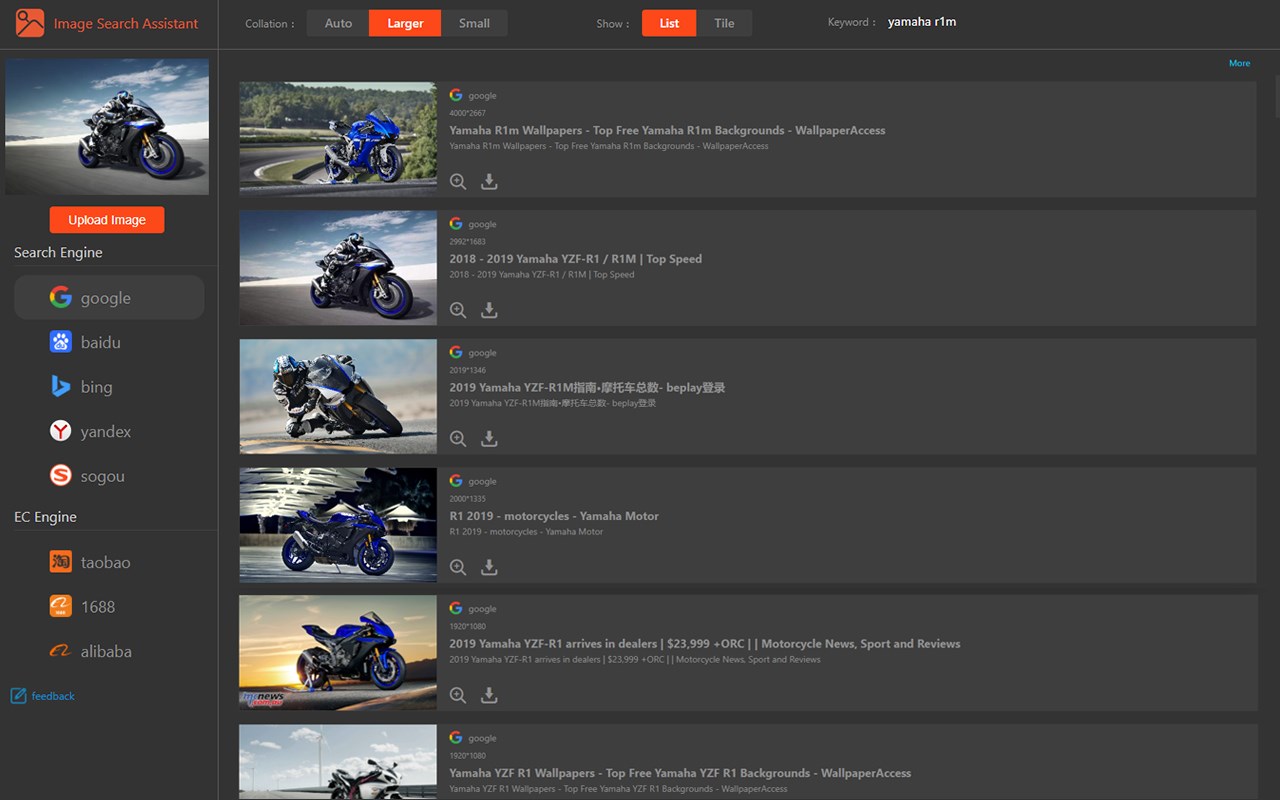Open the R1 2019 - motorcycles - Yamaha Motor title
The image size is (1280, 800).
click(x=554, y=516)
